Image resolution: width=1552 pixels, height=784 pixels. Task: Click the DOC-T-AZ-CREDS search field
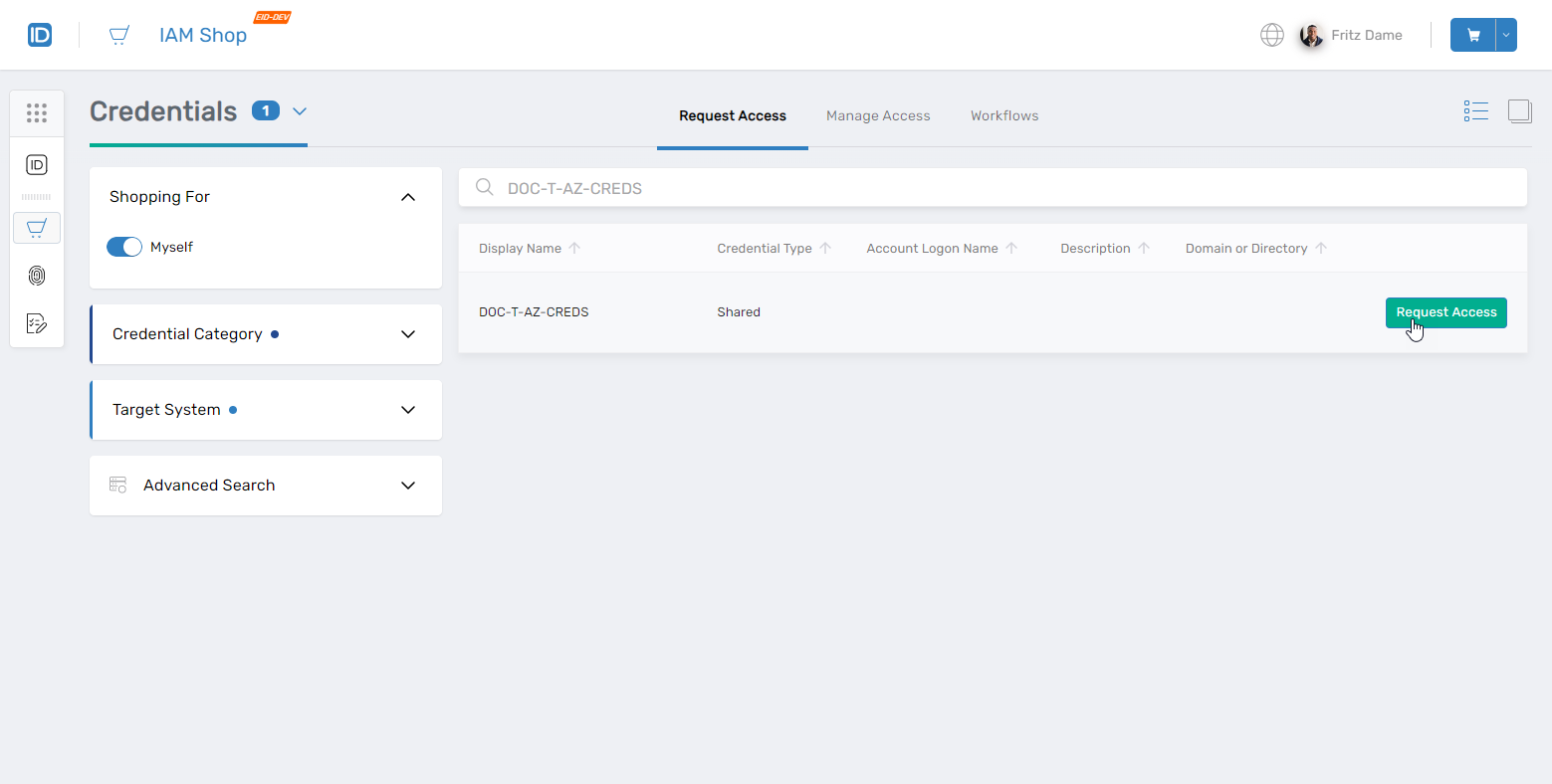click(x=993, y=187)
